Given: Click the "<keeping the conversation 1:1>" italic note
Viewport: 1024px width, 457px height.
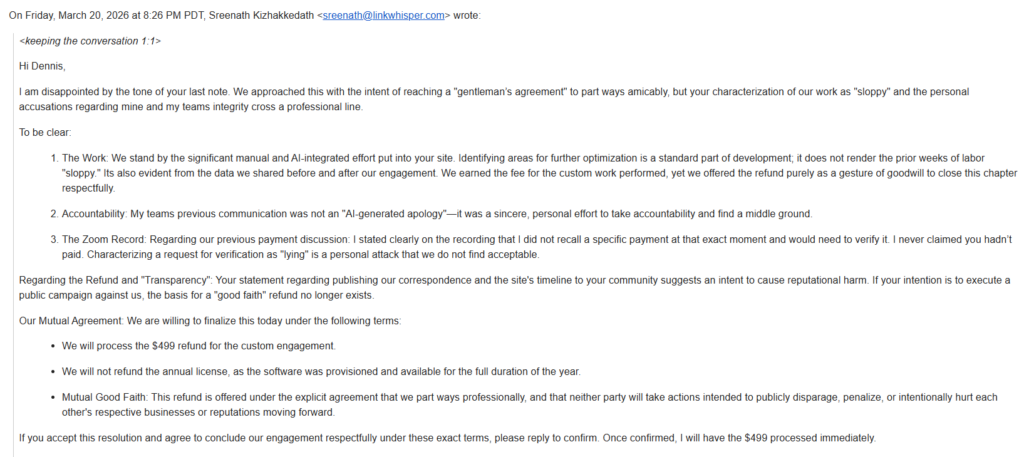Looking at the screenshot, I should (x=90, y=41).
